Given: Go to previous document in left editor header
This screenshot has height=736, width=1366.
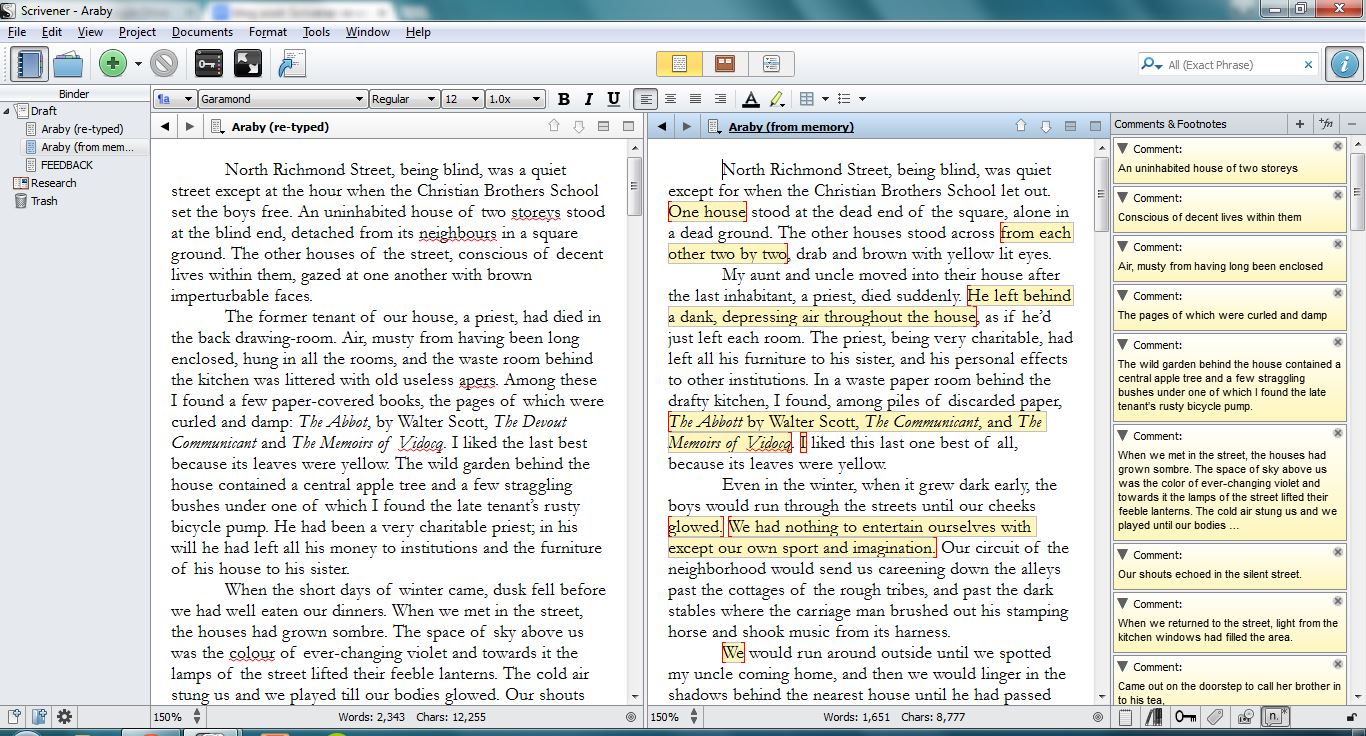Looking at the screenshot, I should point(553,127).
